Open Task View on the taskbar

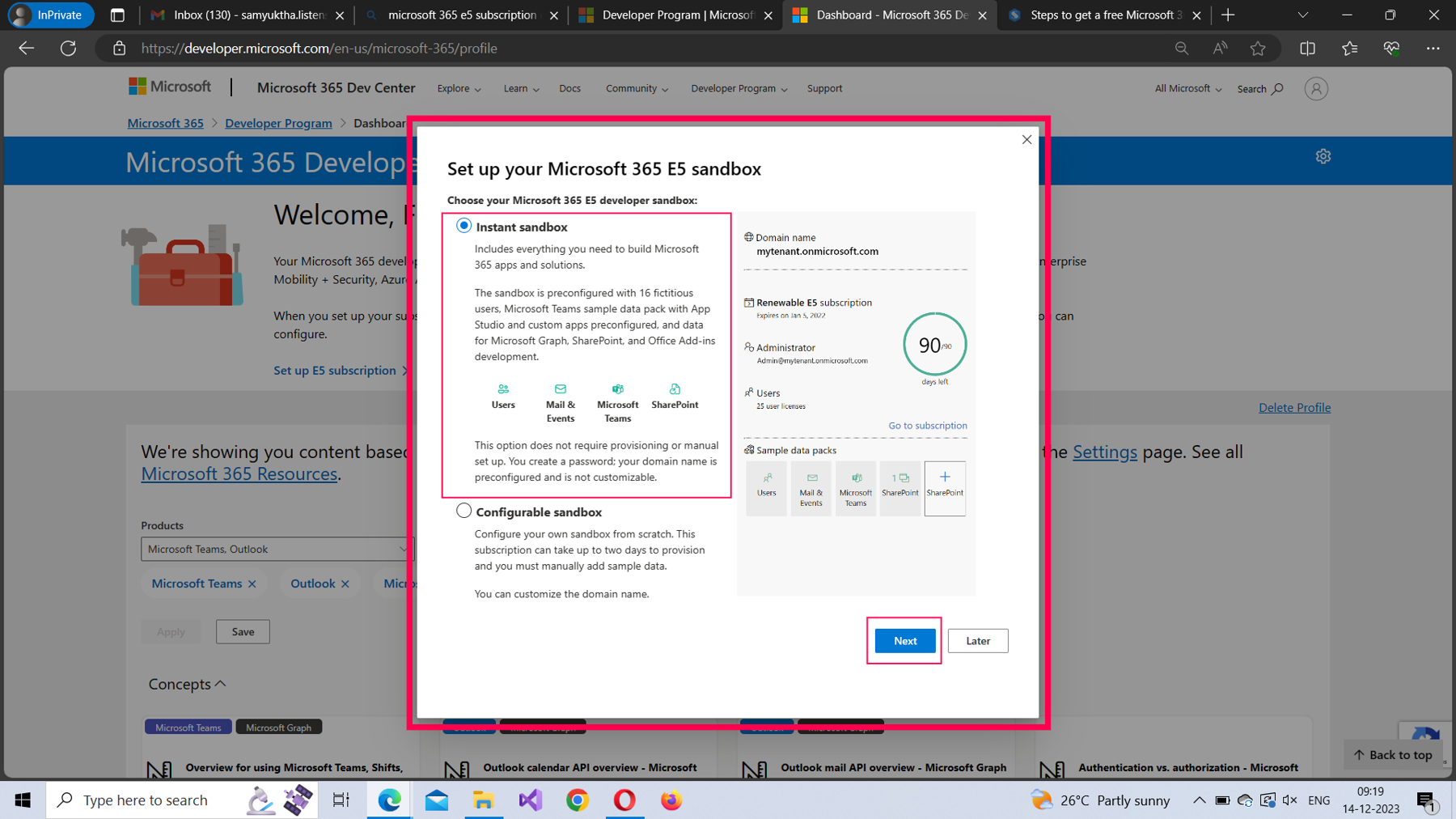click(x=341, y=800)
